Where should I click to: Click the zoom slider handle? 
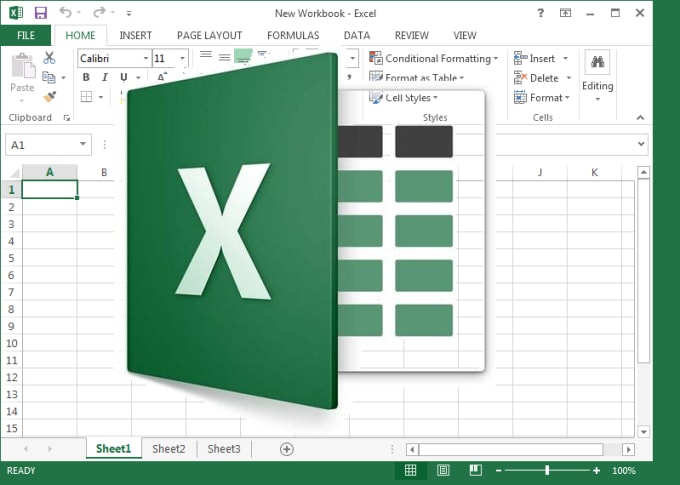[x=547, y=470]
